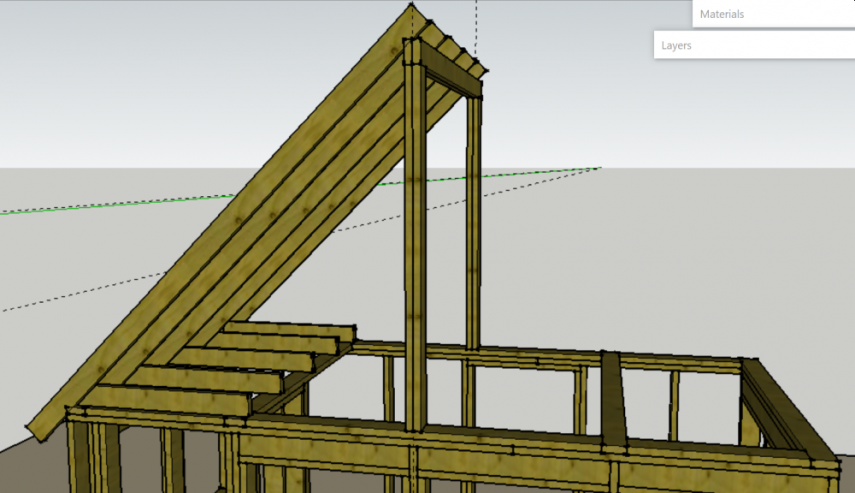855x493 pixels.
Task: Click the front wall top plate beam
Action: click(x=520, y=438)
